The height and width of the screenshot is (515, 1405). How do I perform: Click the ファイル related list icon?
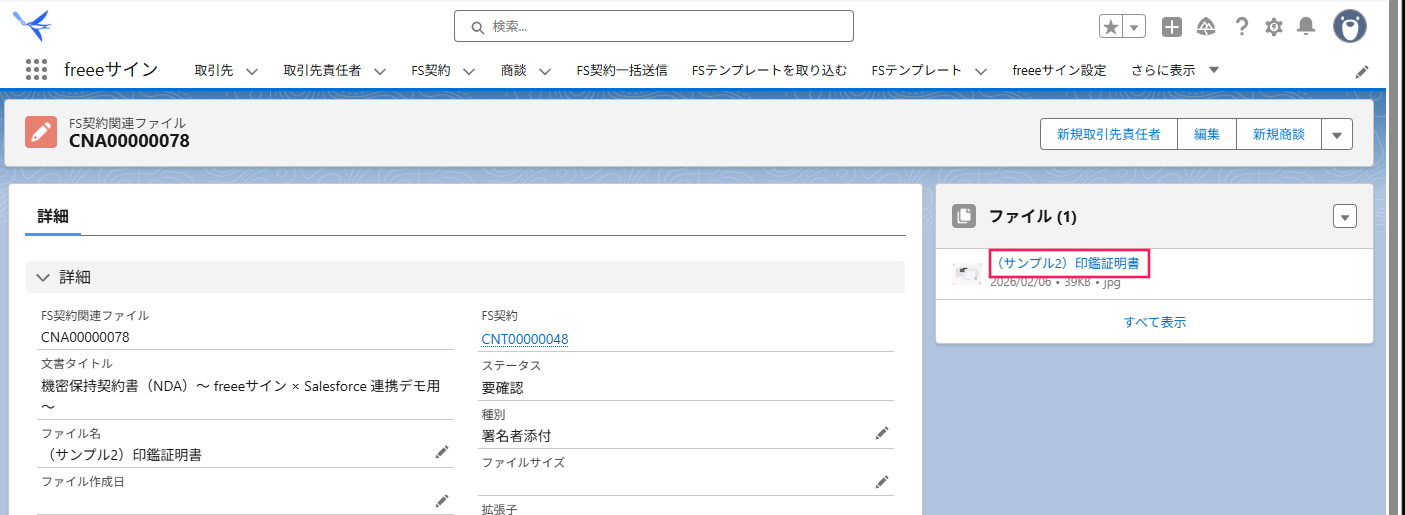coord(964,216)
